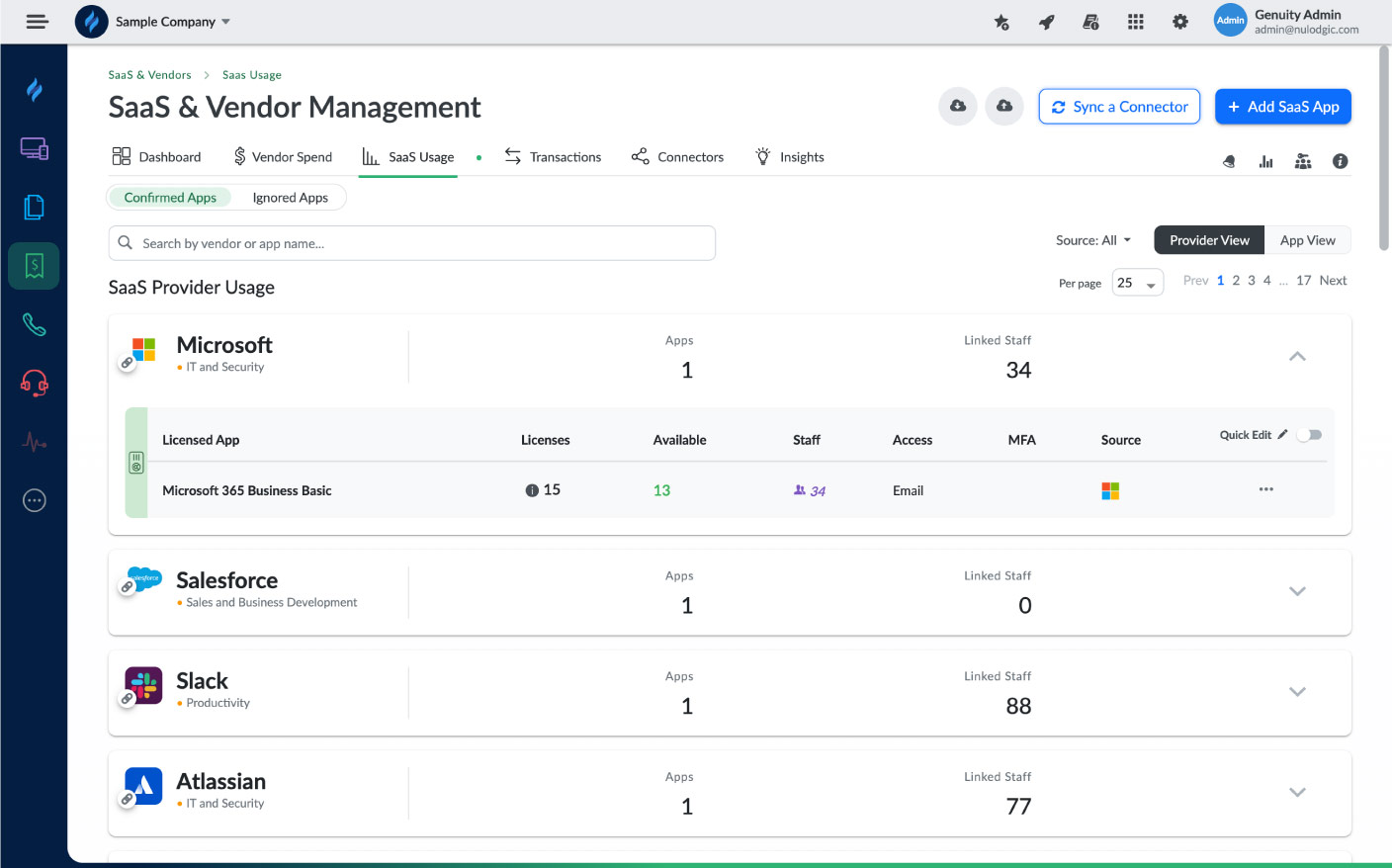The width and height of the screenshot is (1392, 868).
Task: Open the Dashboard tab
Action: point(156,157)
